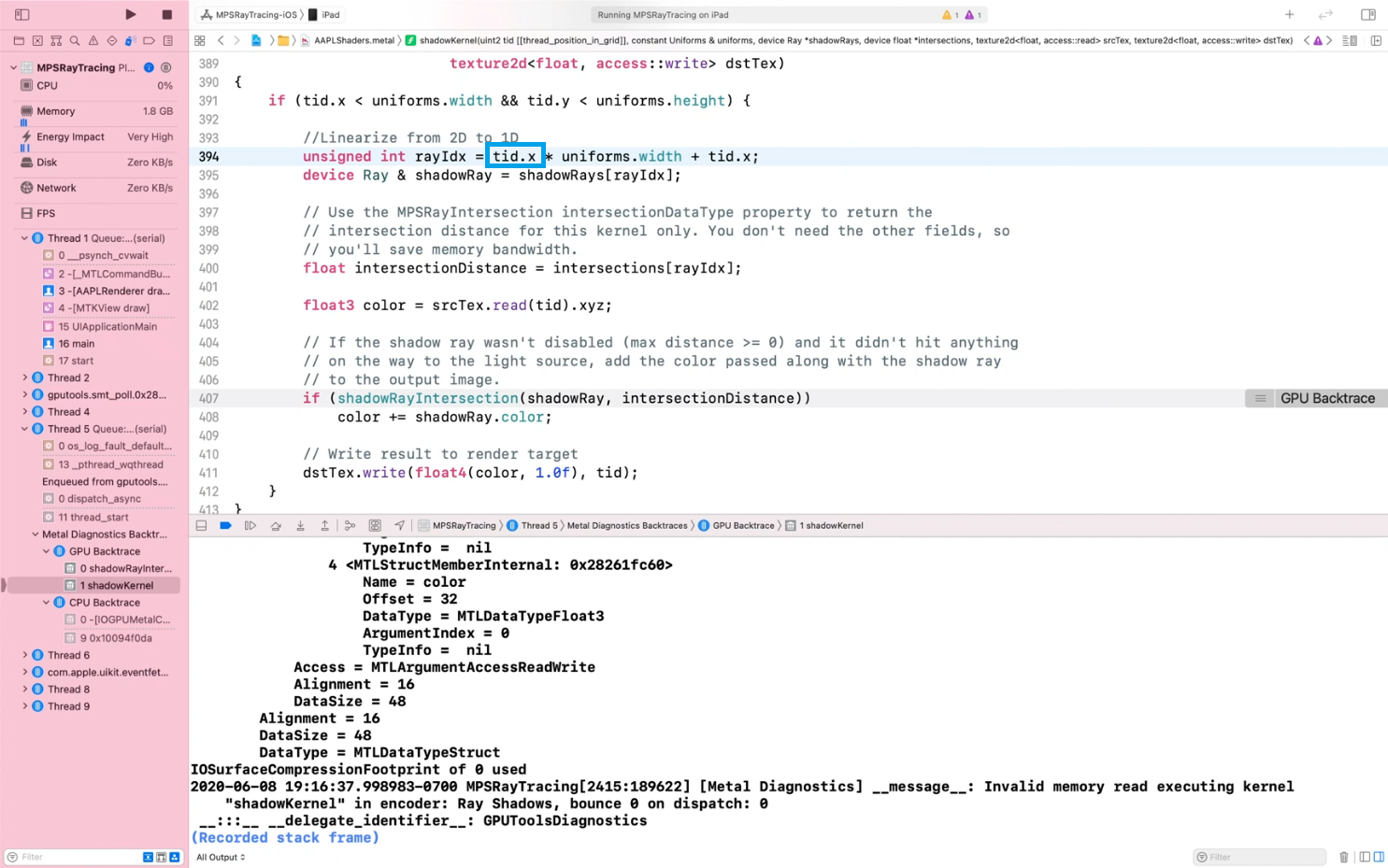Simulate location arrow button
The height and width of the screenshot is (868, 1388).
click(x=399, y=526)
